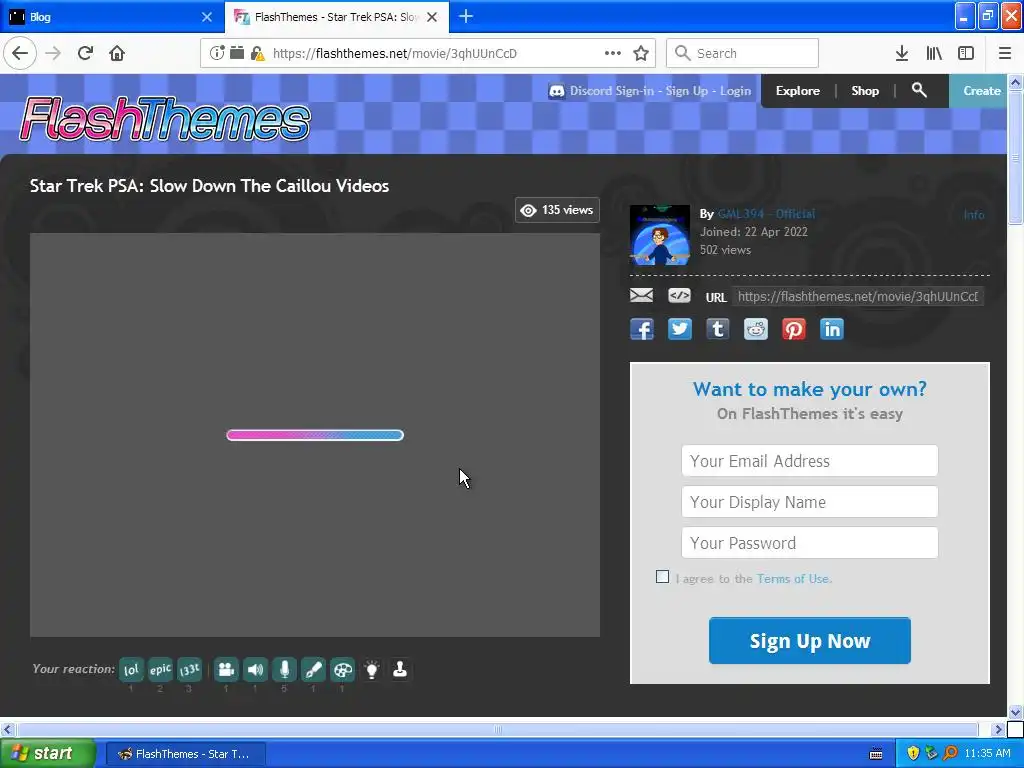Click the lol reaction icon
Viewport: 1024px width, 768px height.
point(131,669)
